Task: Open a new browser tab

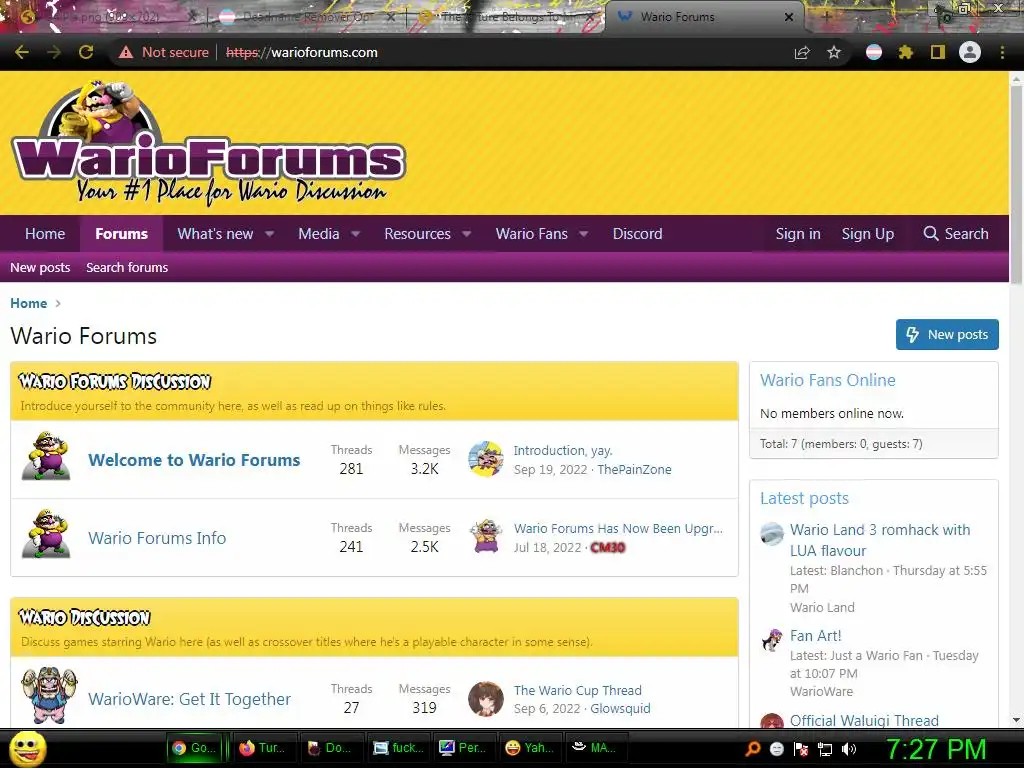Action: (825, 17)
